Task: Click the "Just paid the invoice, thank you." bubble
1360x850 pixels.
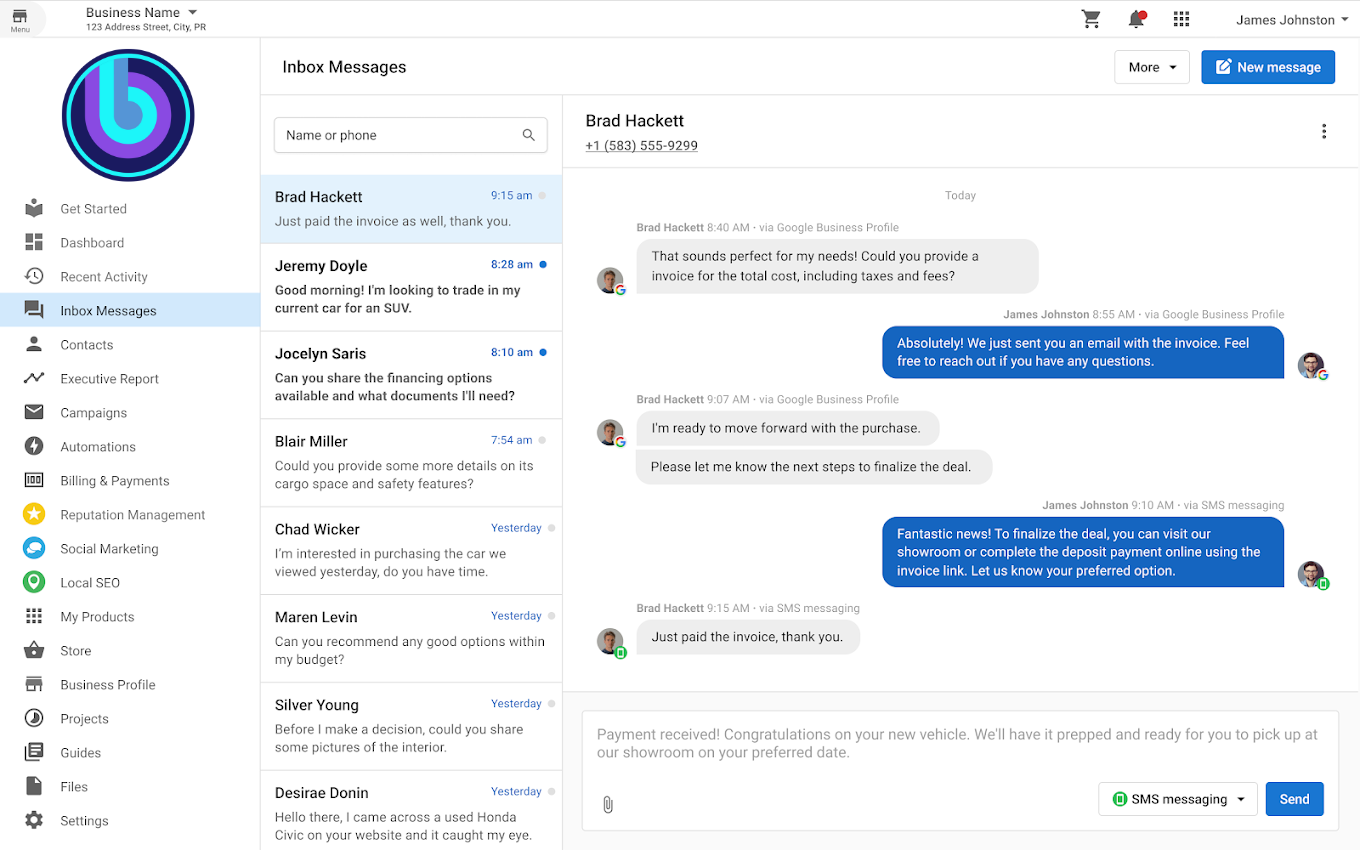Action: pyautogui.click(x=748, y=637)
